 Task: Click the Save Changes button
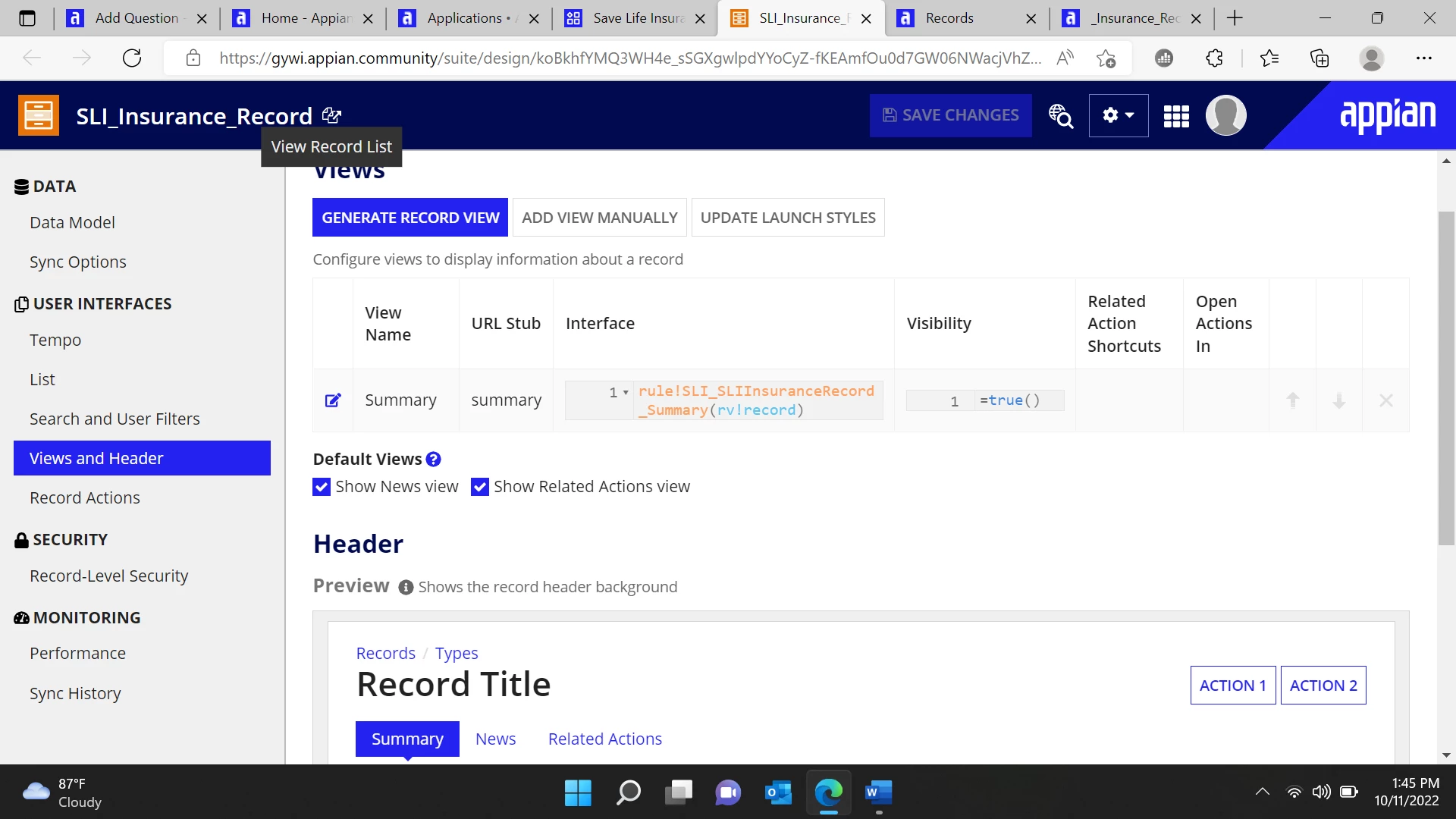tap(951, 115)
